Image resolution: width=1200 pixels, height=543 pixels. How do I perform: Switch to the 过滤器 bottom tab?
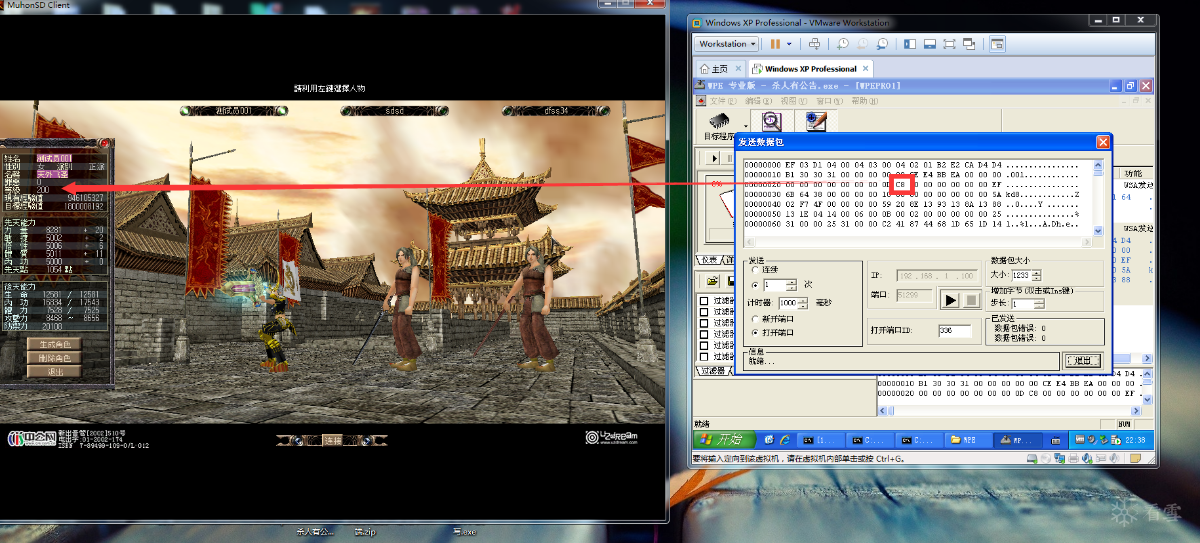712,370
